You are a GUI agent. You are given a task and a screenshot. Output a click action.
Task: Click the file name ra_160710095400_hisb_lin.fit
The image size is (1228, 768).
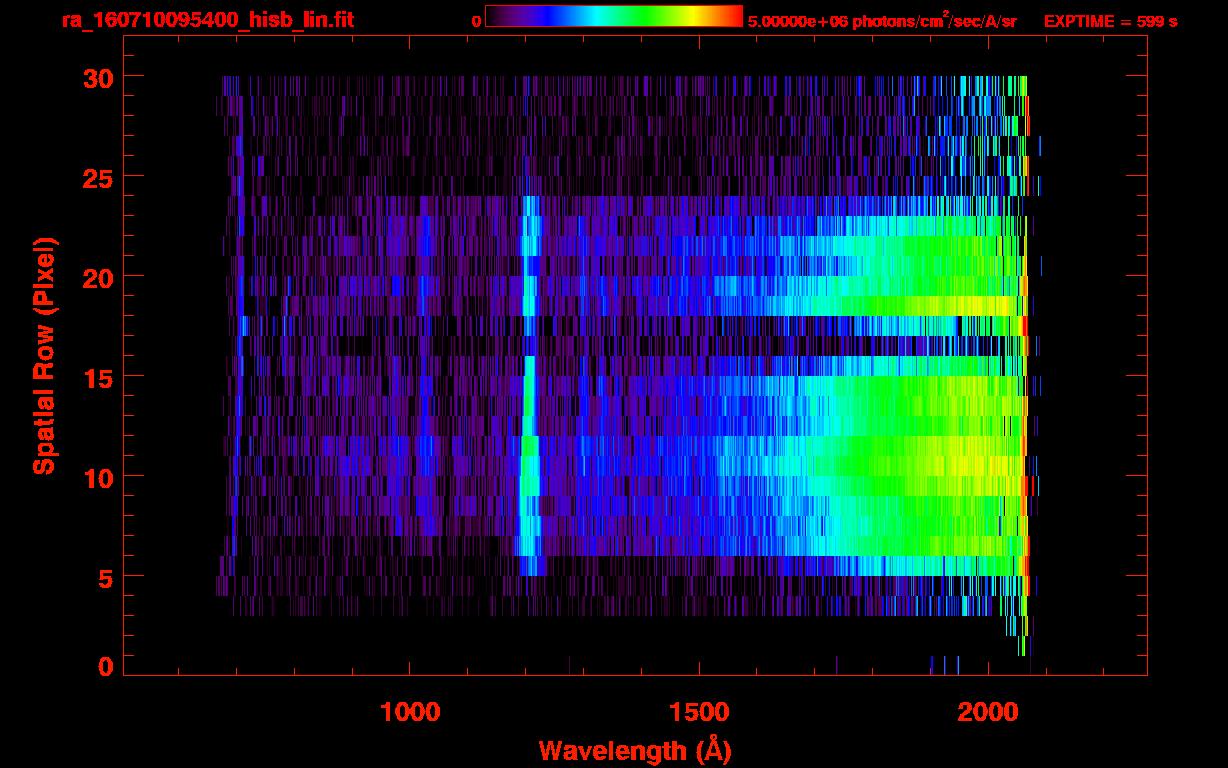207,20
